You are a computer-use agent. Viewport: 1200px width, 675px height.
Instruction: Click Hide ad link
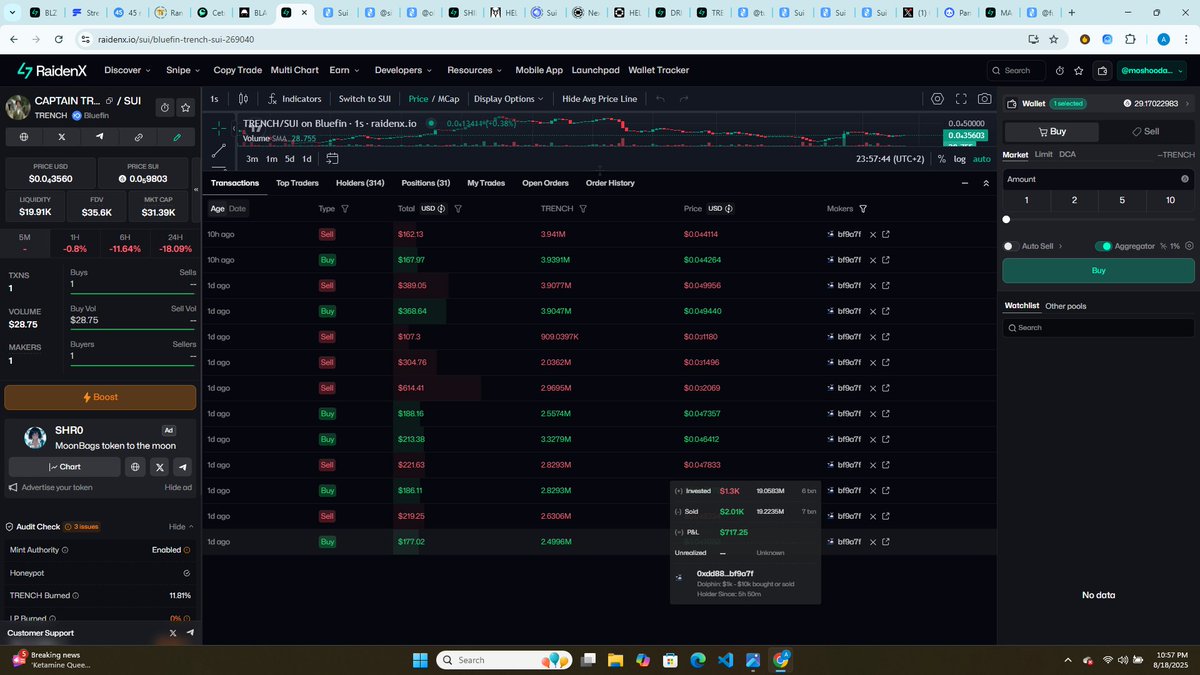pyautogui.click(x=178, y=487)
